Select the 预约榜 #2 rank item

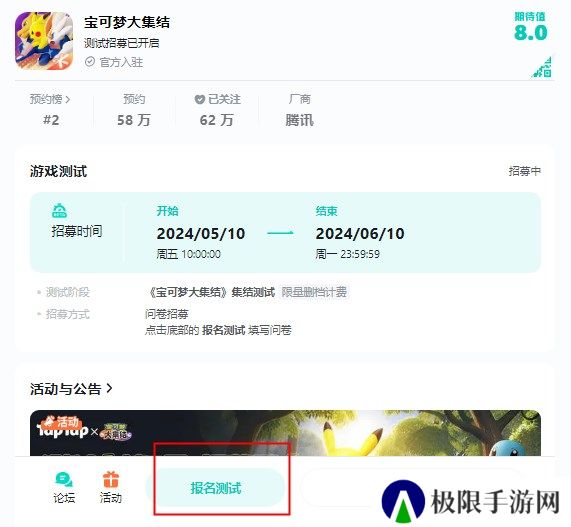click(51, 110)
